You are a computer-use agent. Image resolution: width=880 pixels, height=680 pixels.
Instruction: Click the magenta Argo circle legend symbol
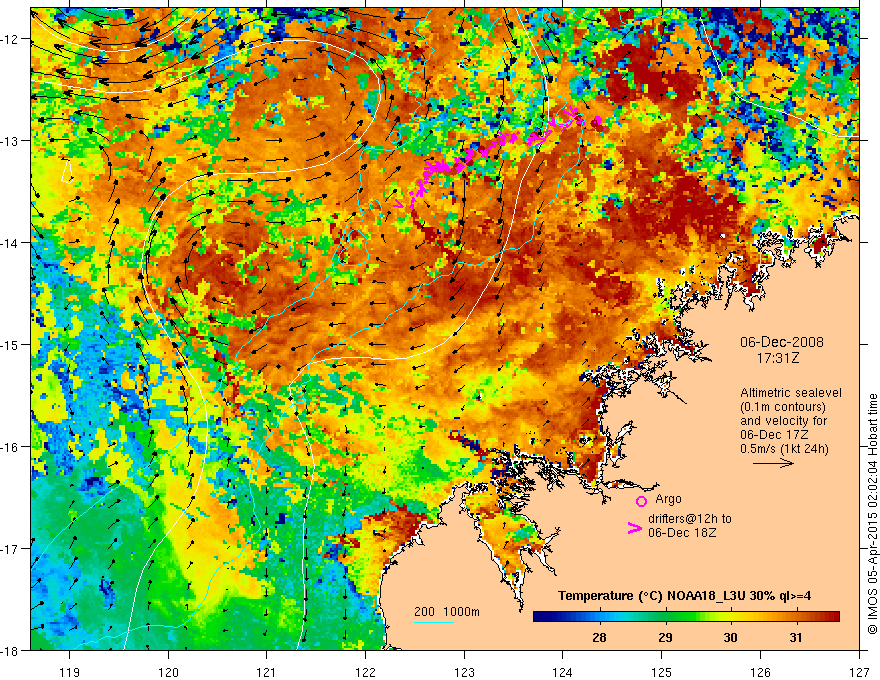point(641,501)
